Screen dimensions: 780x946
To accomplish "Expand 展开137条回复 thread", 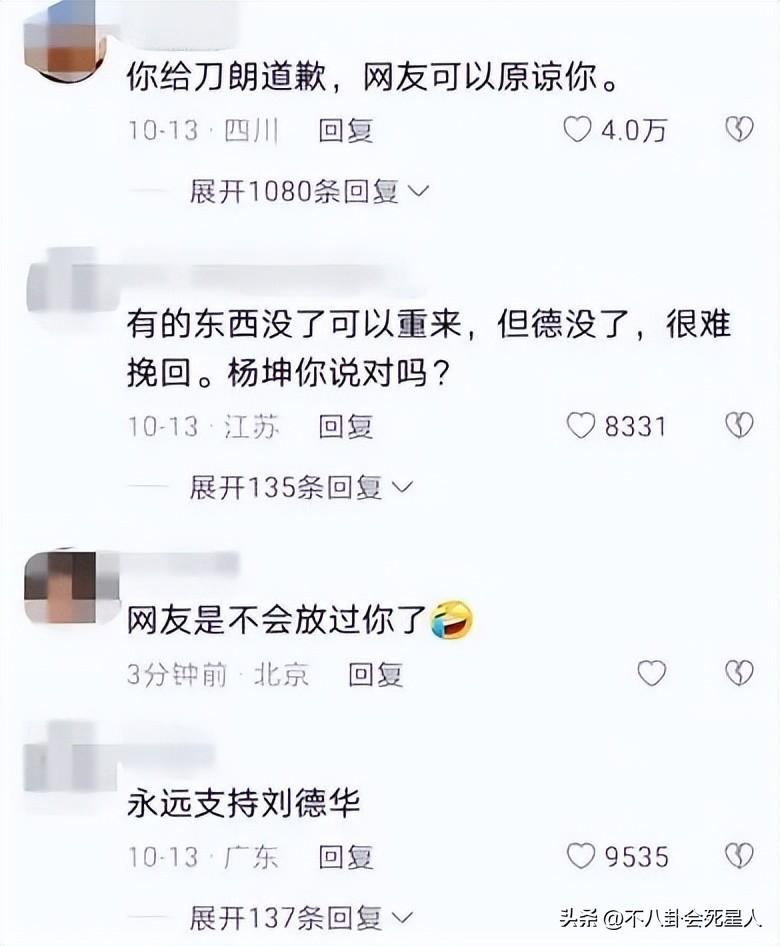I will point(300,918).
